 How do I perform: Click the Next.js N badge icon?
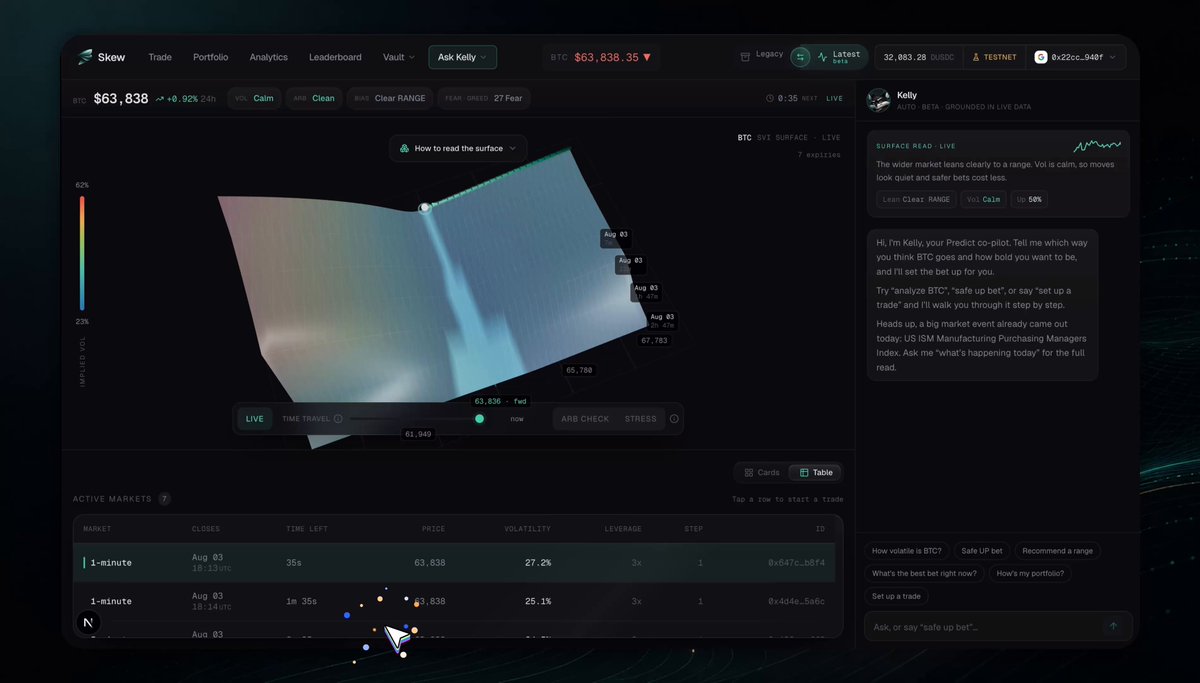pos(88,622)
